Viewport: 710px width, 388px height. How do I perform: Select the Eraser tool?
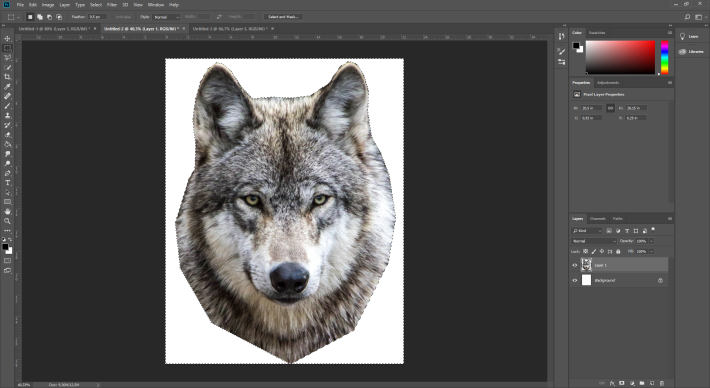click(8, 135)
